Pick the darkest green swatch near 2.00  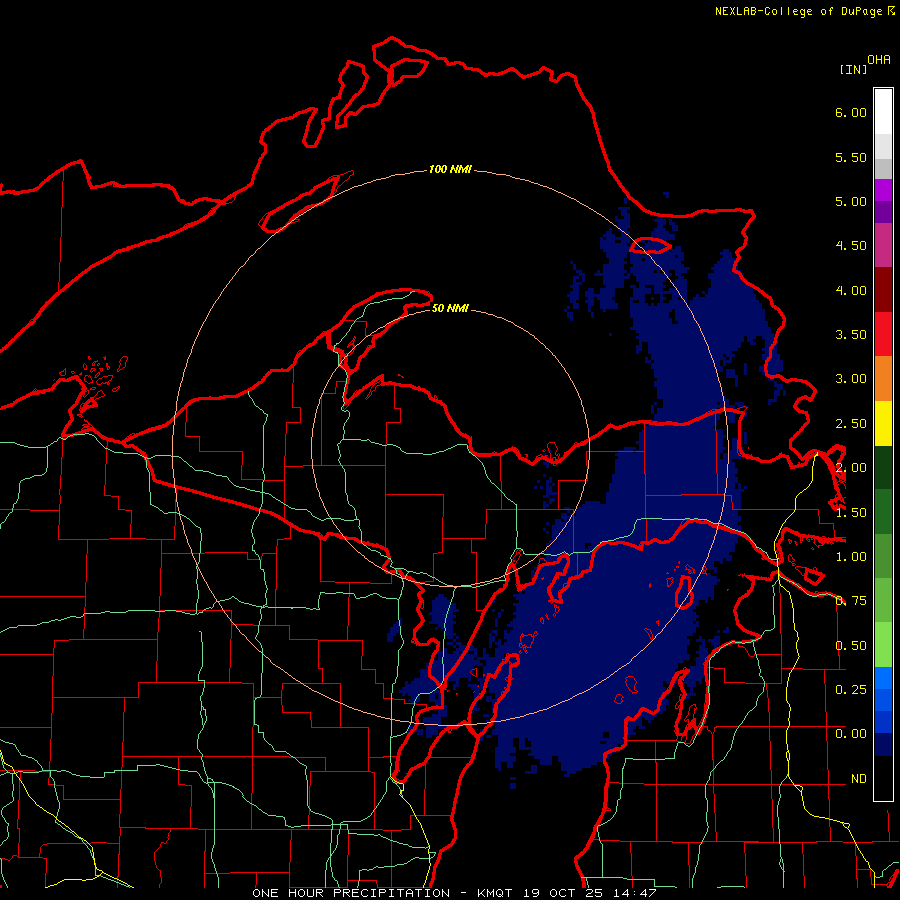(x=883, y=468)
